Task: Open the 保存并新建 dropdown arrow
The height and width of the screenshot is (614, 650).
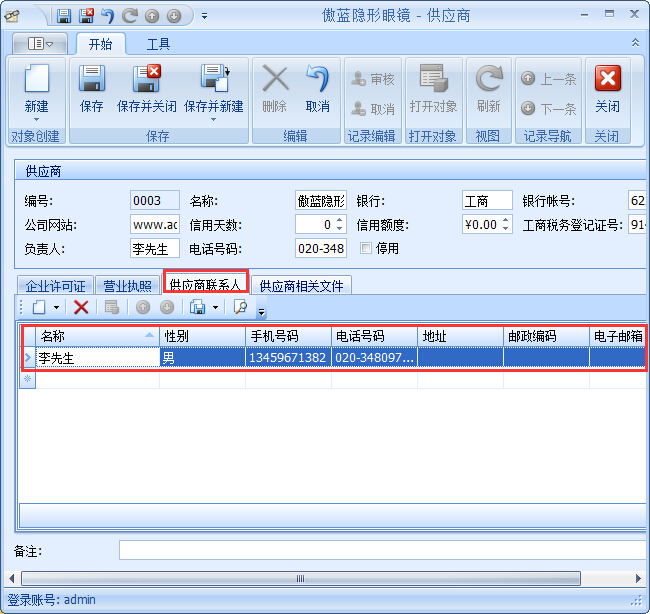Action: tap(213, 119)
